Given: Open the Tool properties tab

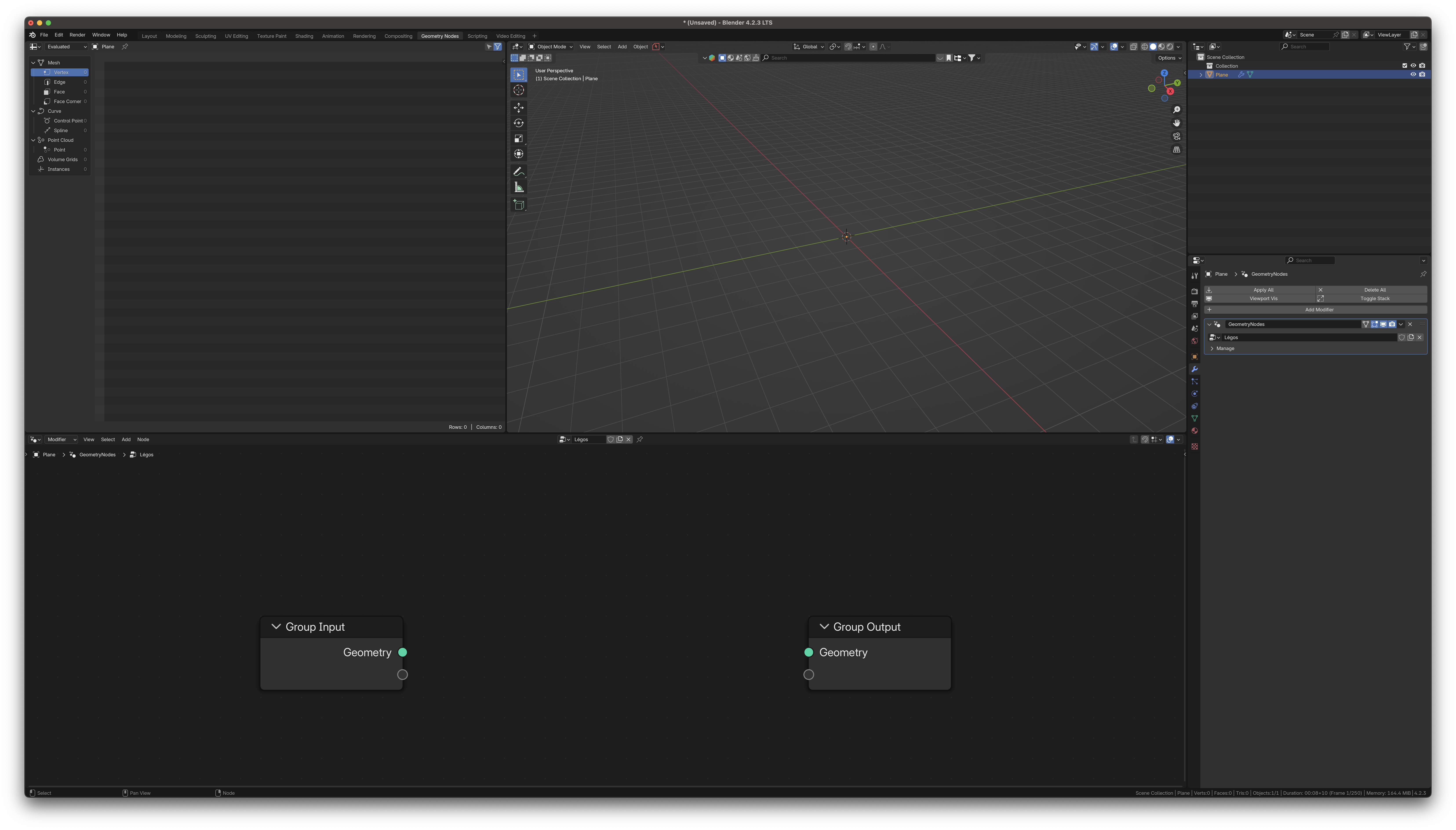Looking at the screenshot, I should click(x=1194, y=276).
